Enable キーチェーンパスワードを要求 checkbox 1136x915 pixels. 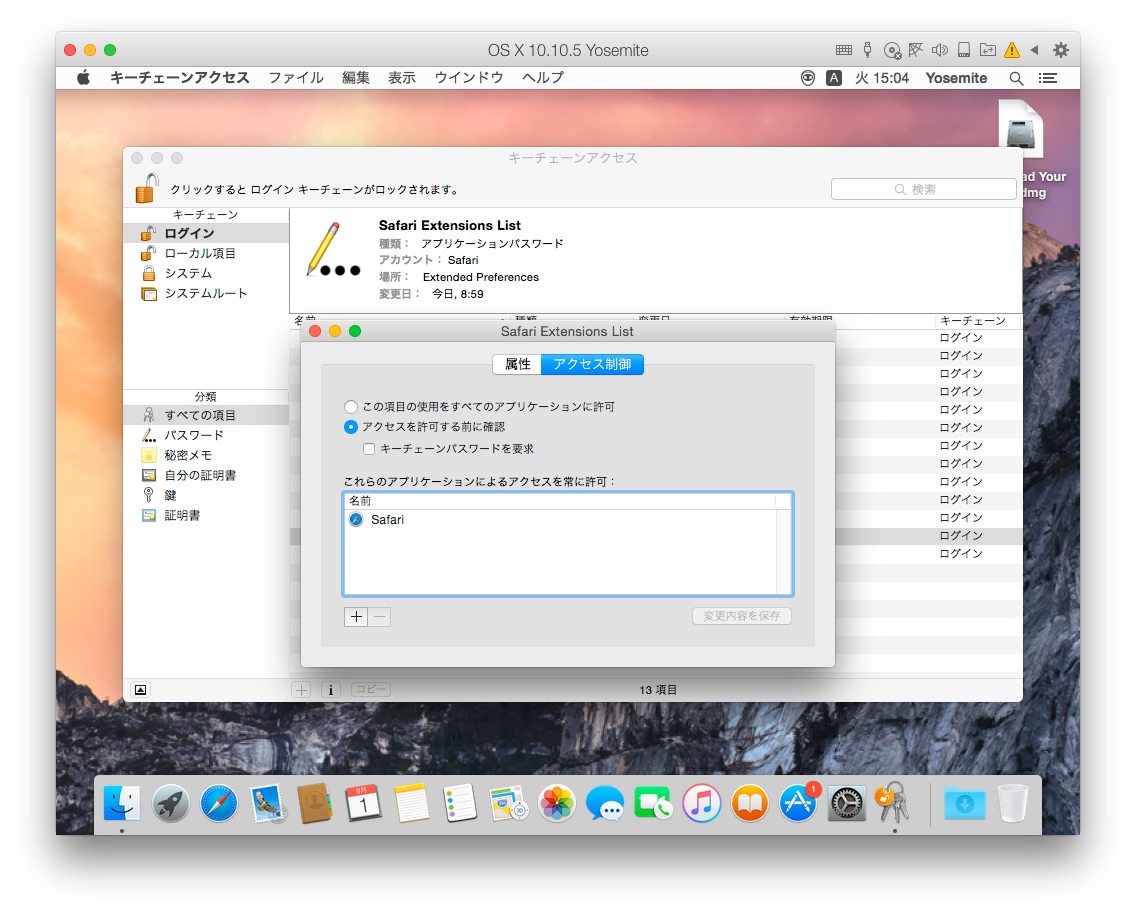pos(369,449)
